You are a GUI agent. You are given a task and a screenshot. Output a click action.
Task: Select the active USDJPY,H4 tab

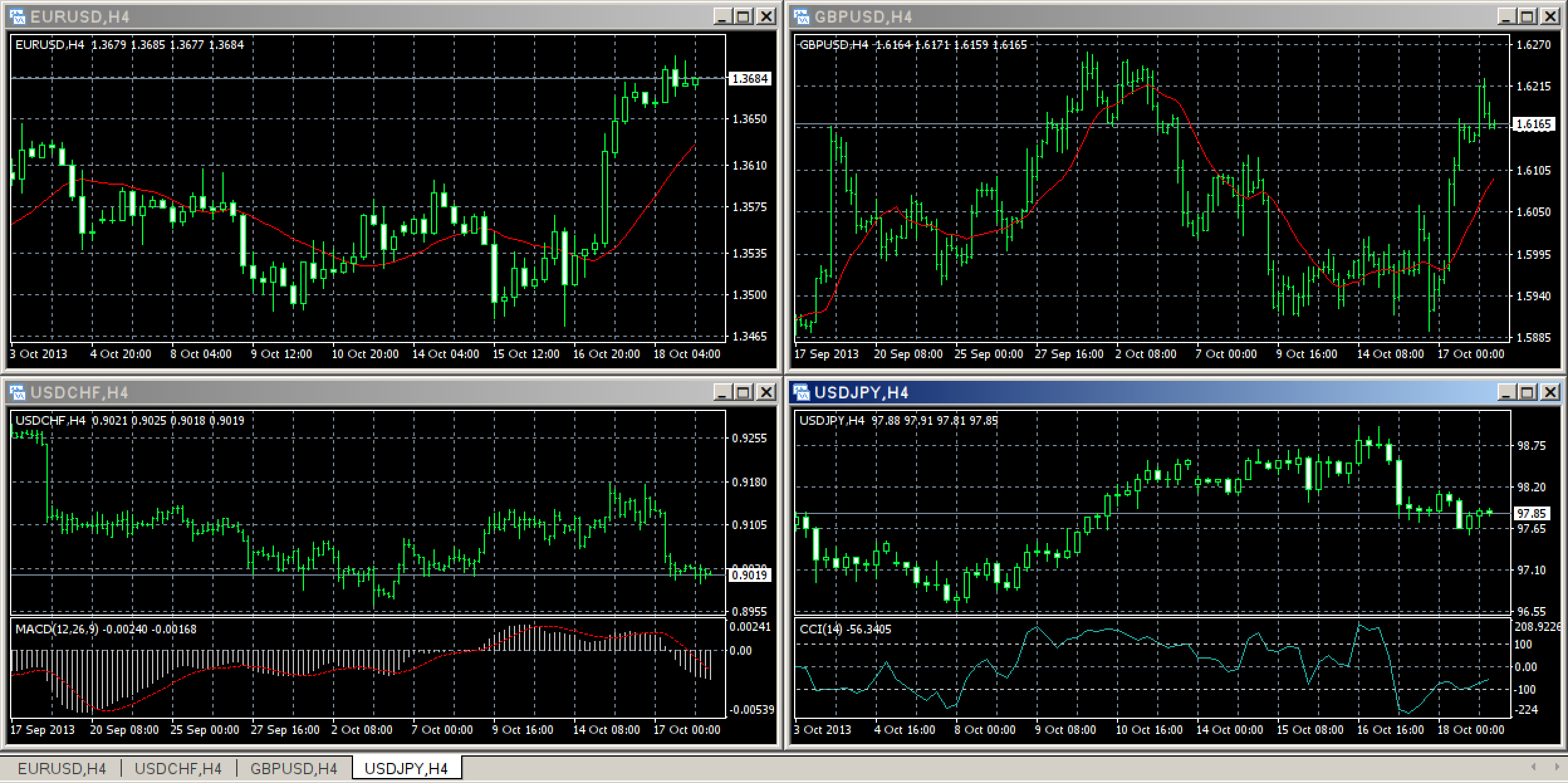408,768
